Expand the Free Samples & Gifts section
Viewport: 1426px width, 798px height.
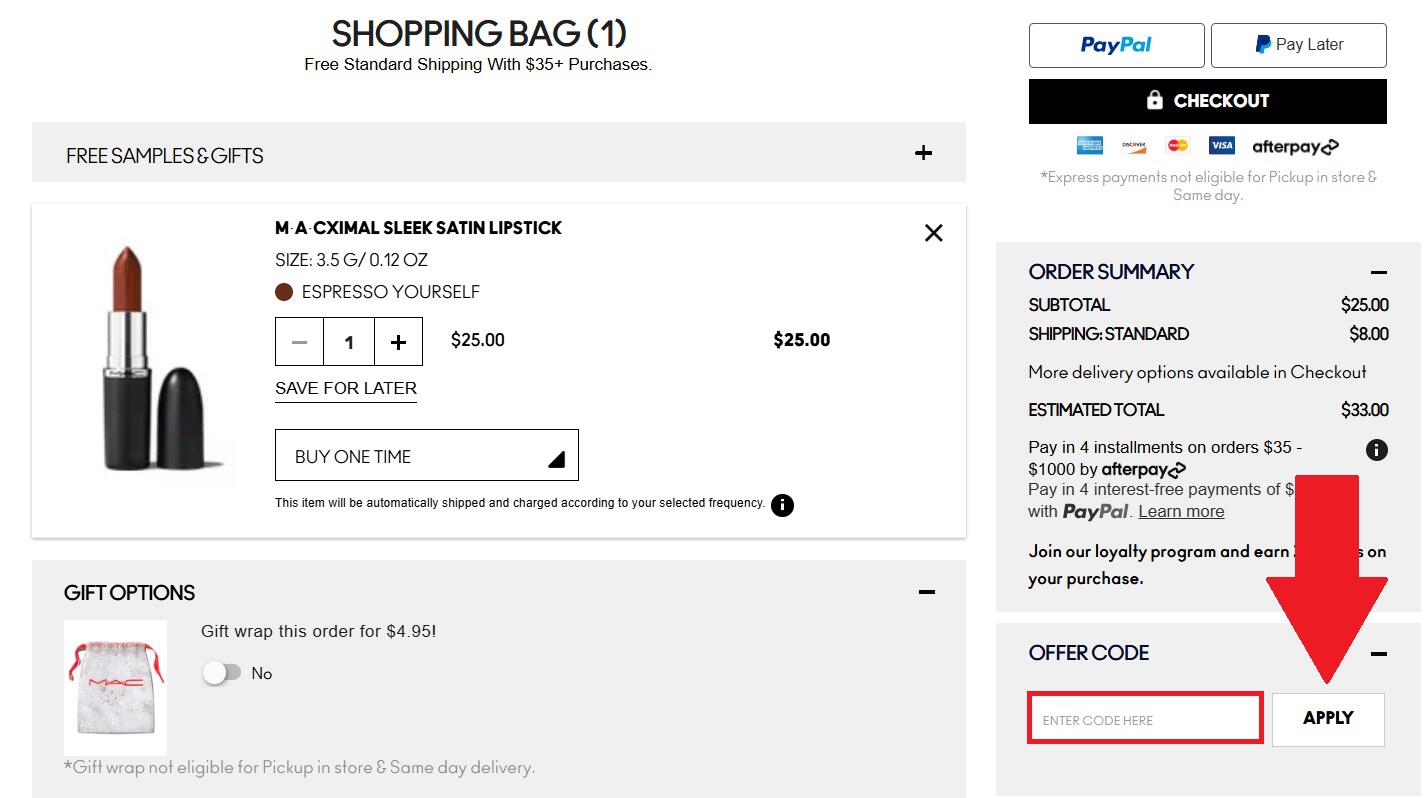(923, 153)
